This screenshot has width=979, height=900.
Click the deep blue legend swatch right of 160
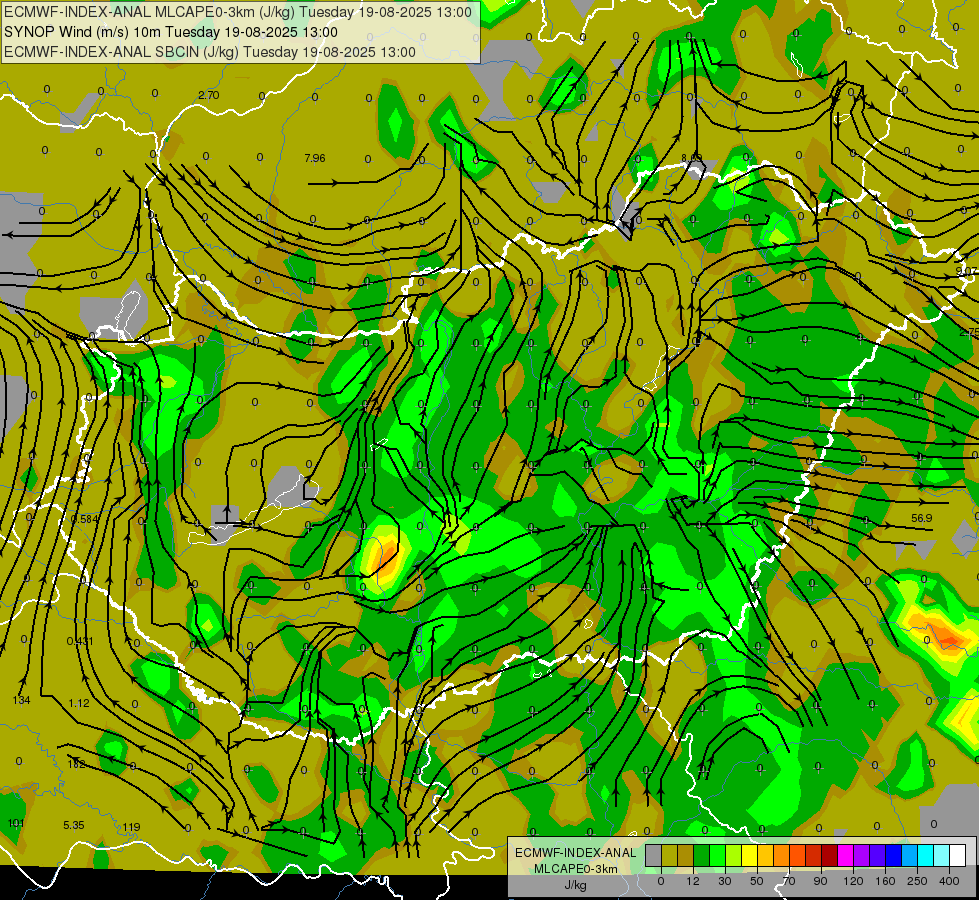pos(894,855)
